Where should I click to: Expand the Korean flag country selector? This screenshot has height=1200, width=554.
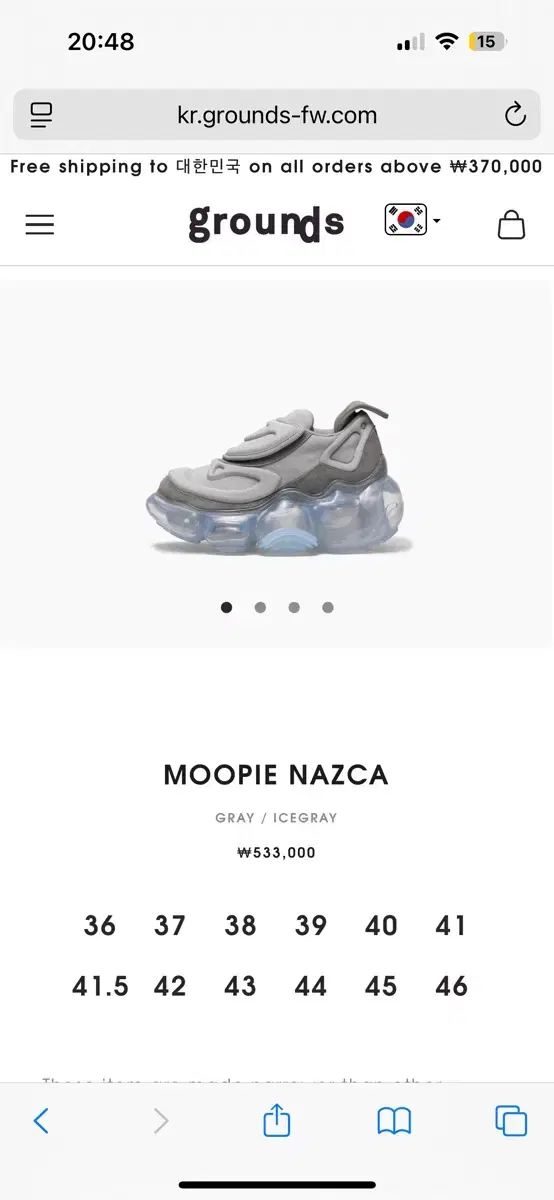click(412, 220)
